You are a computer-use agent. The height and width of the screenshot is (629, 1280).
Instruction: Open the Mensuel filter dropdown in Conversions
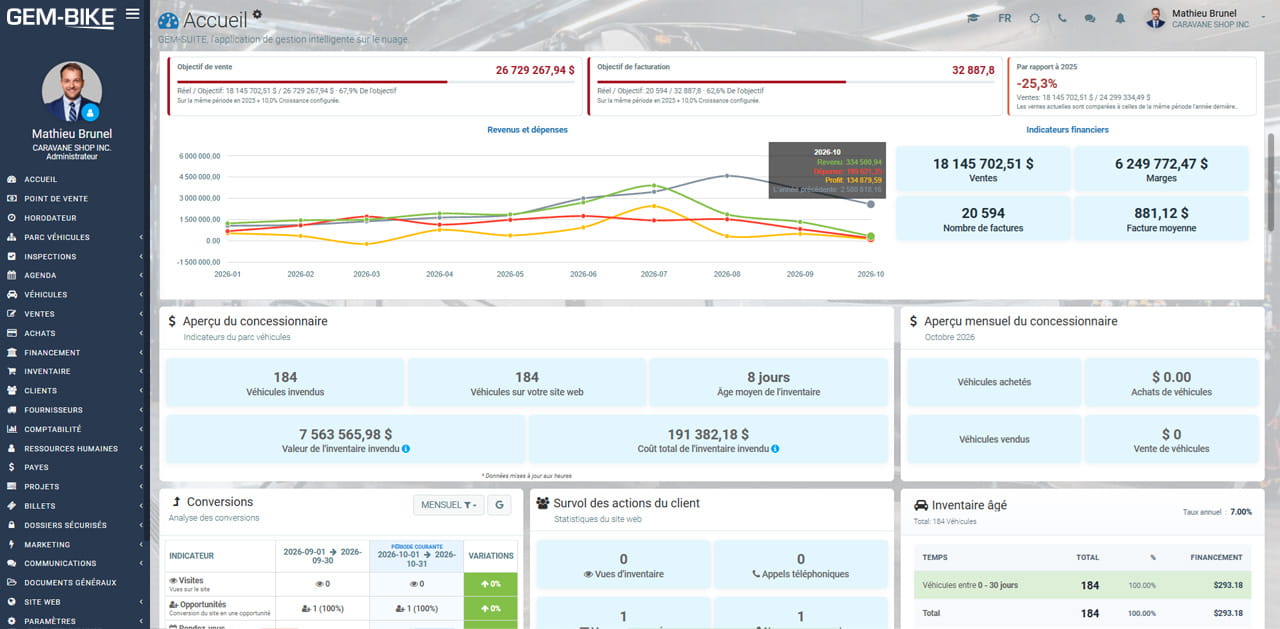(448, 505)
